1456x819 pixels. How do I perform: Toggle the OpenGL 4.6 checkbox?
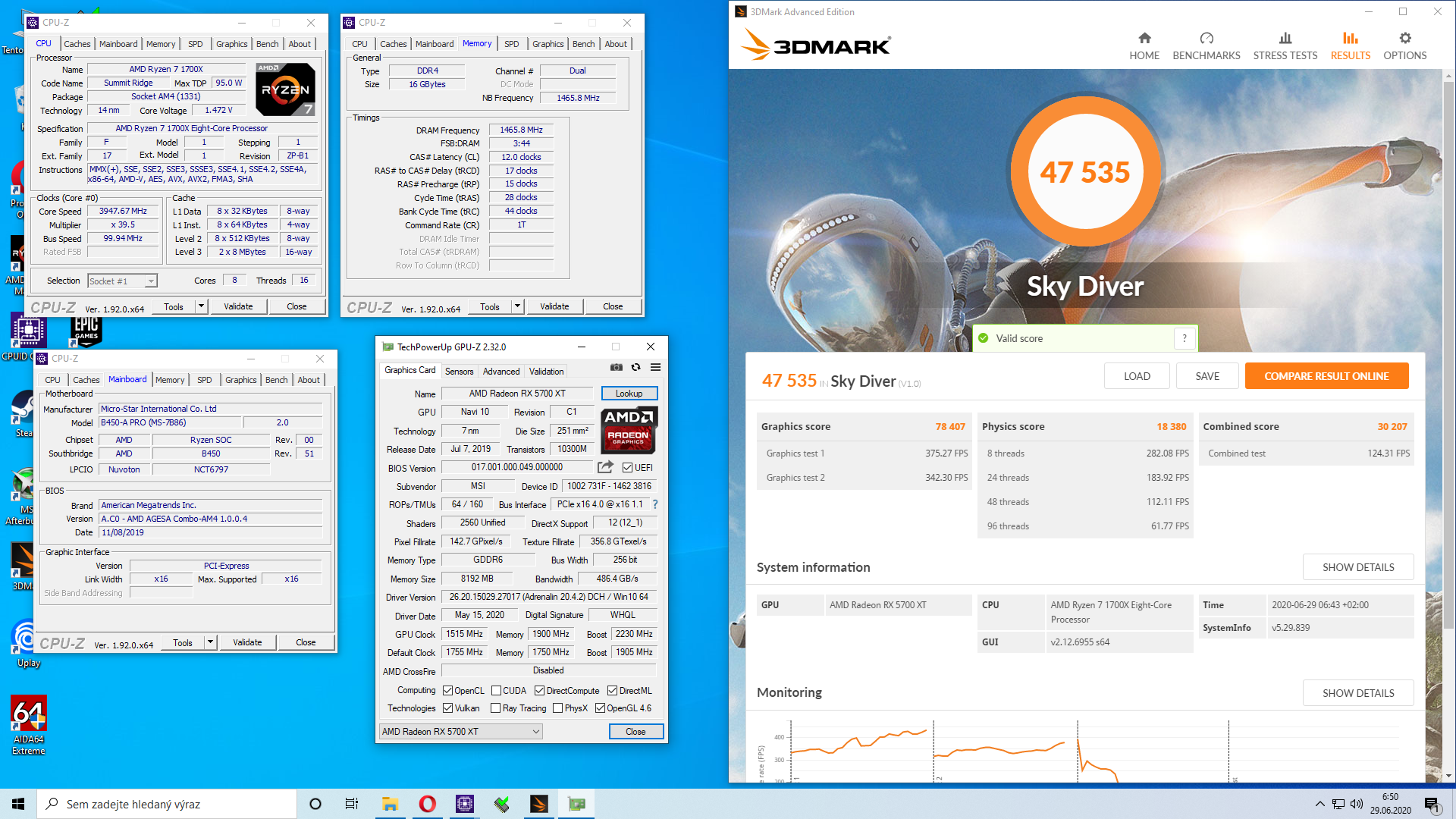tap(600, 708)
